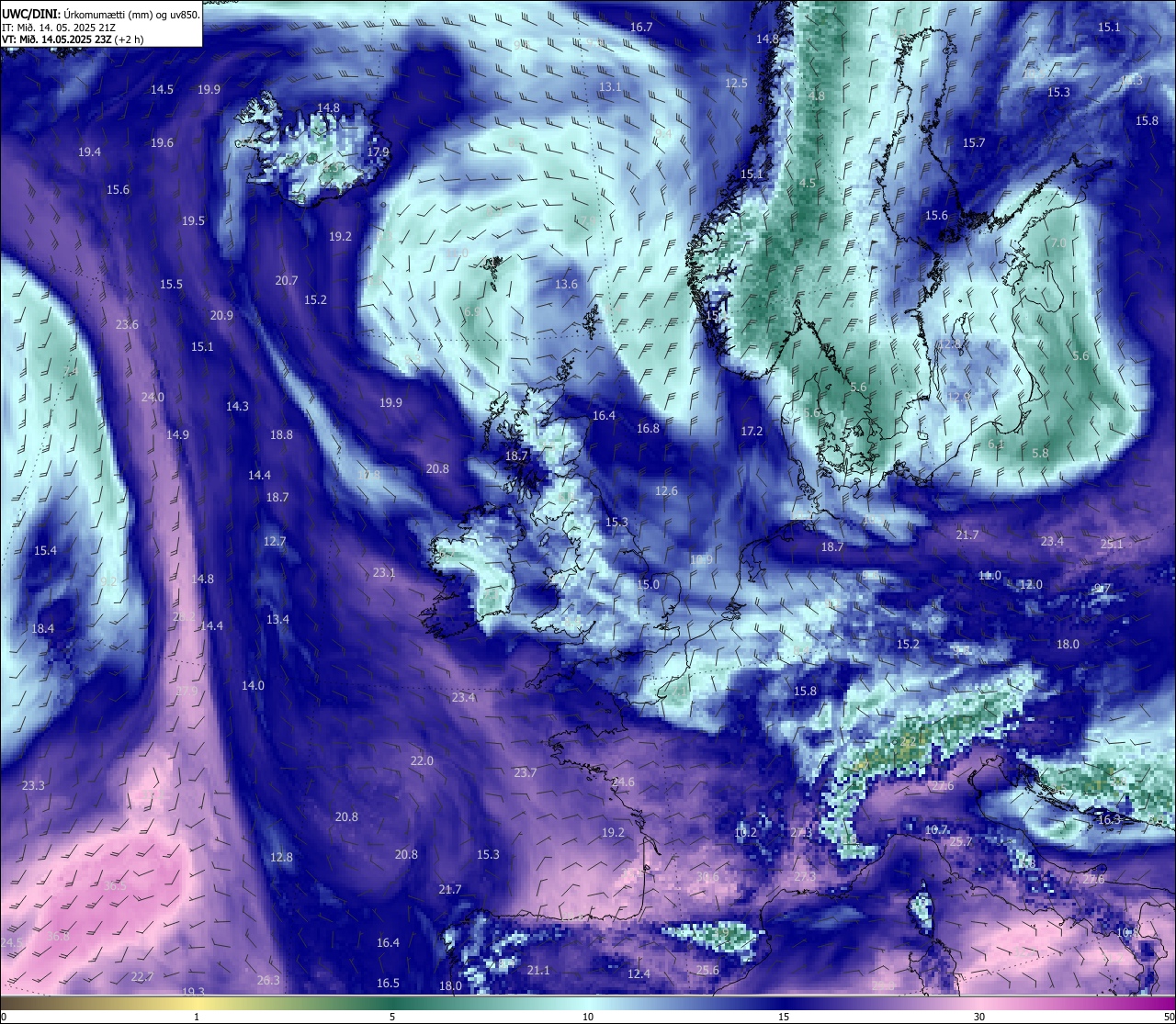This screenshot has width=1176, height=1024.
Task: Click the 25.6 value label
Action: pyautogui.click(x=707, y=970)
